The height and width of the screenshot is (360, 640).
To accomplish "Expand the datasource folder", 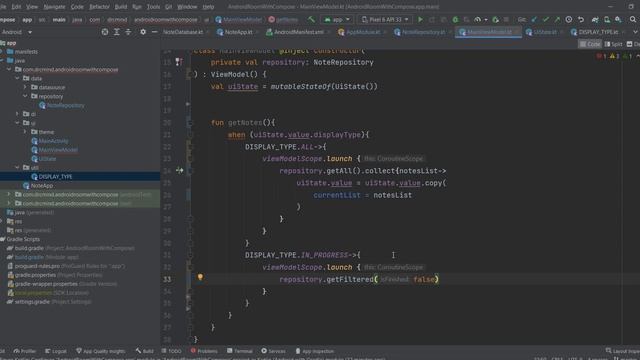I will 25,87.
